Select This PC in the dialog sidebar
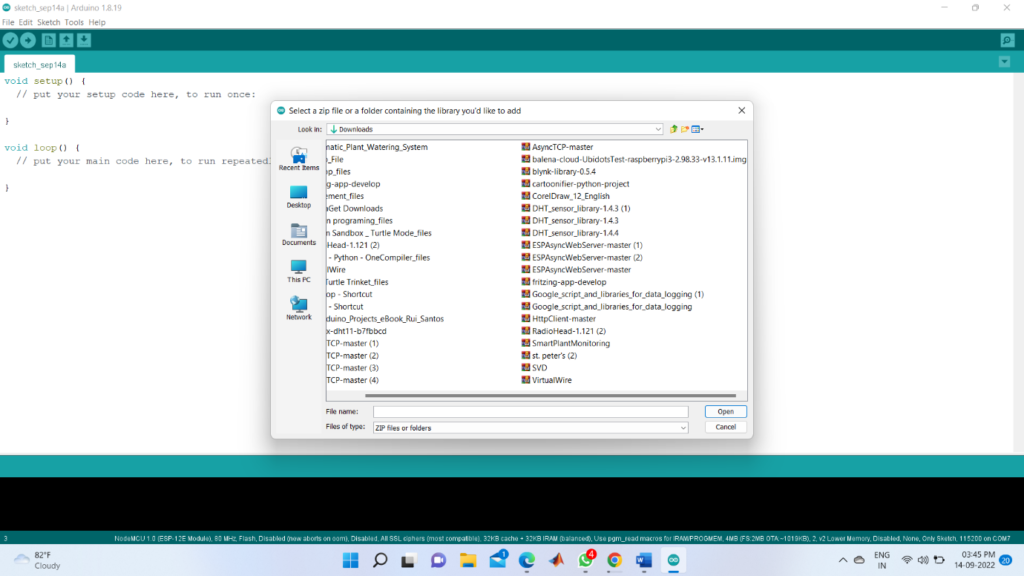 [298, 271]
